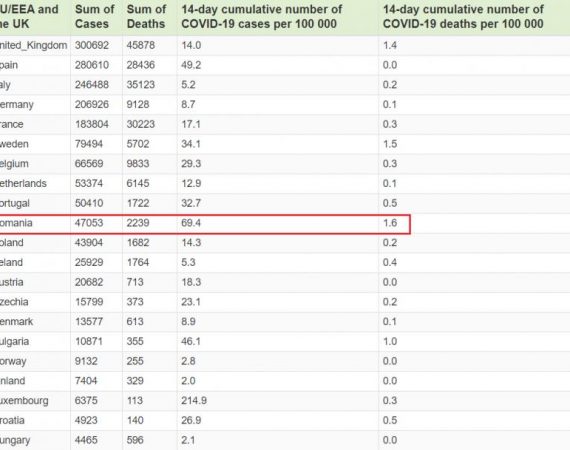Select Romania cases value 47053
This screenshot has height=450, width=570.
(x=89, y=223)
